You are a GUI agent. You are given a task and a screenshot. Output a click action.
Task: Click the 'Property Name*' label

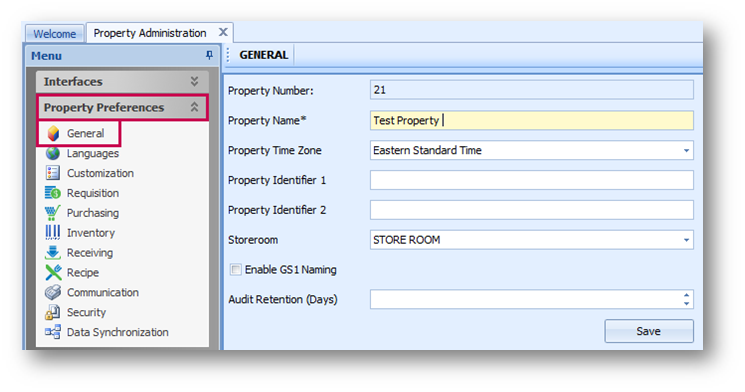point(267,121)
